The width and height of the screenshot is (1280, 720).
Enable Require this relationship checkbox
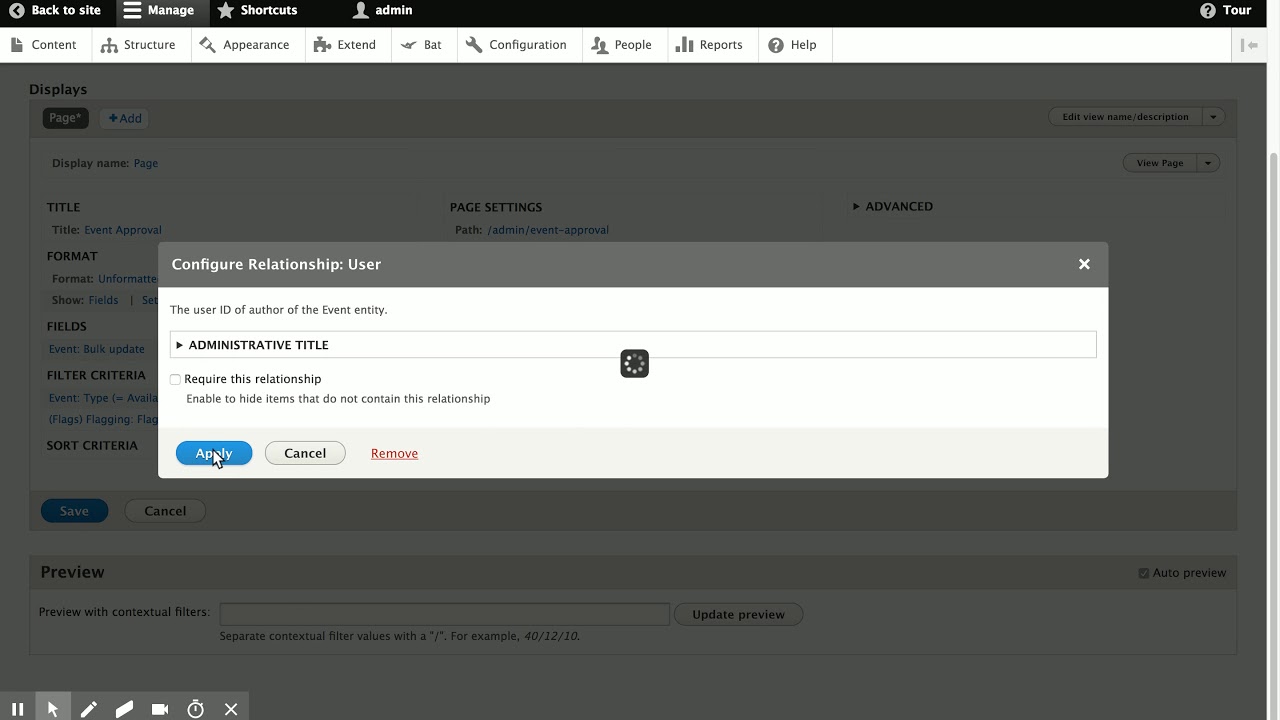tap(175, 379)
